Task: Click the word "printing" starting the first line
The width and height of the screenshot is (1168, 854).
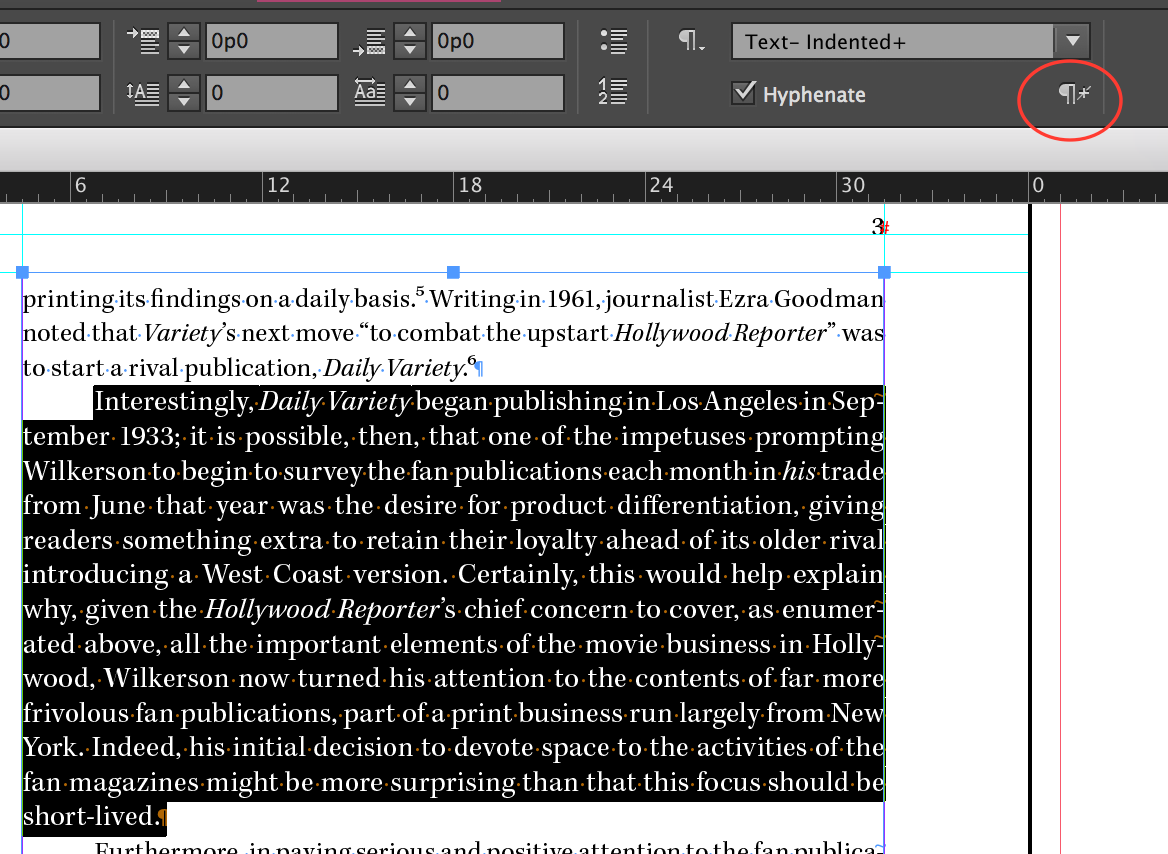Action: [x=69, y=300]
